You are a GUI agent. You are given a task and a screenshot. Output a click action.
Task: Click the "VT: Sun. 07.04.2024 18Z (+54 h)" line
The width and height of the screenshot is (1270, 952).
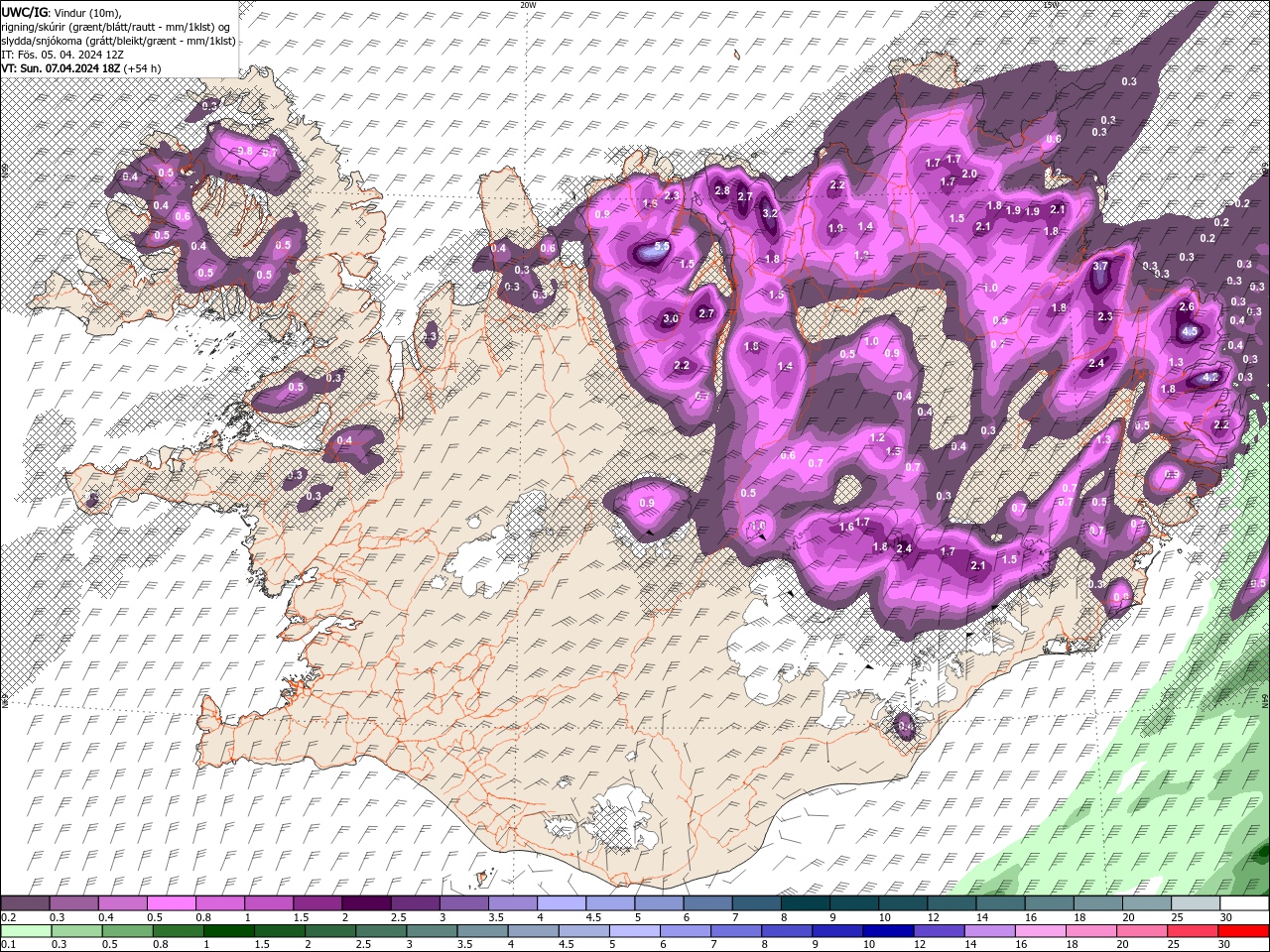coord(81,67)
